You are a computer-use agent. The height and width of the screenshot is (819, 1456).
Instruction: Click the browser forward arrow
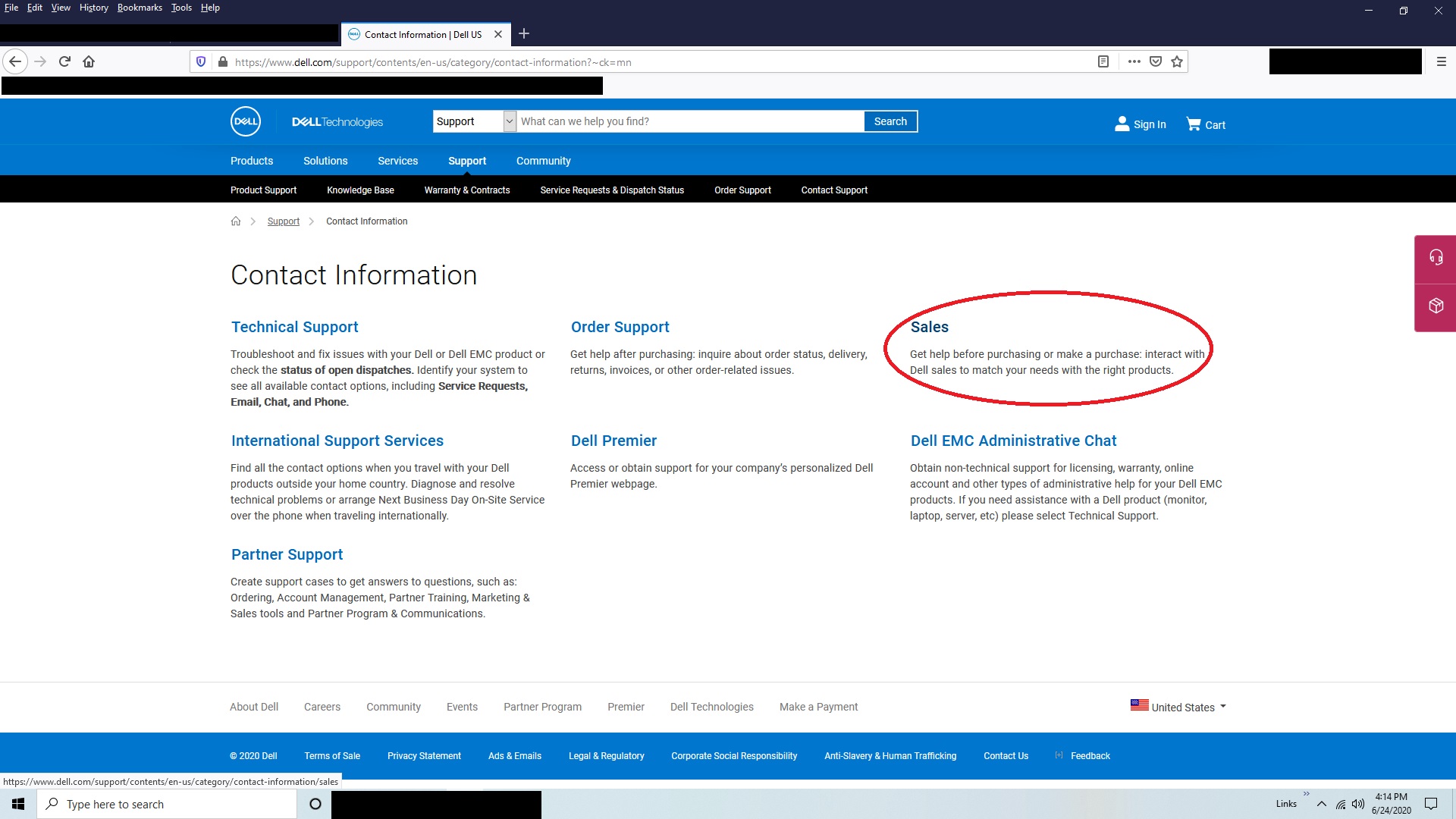click(40, 61)
